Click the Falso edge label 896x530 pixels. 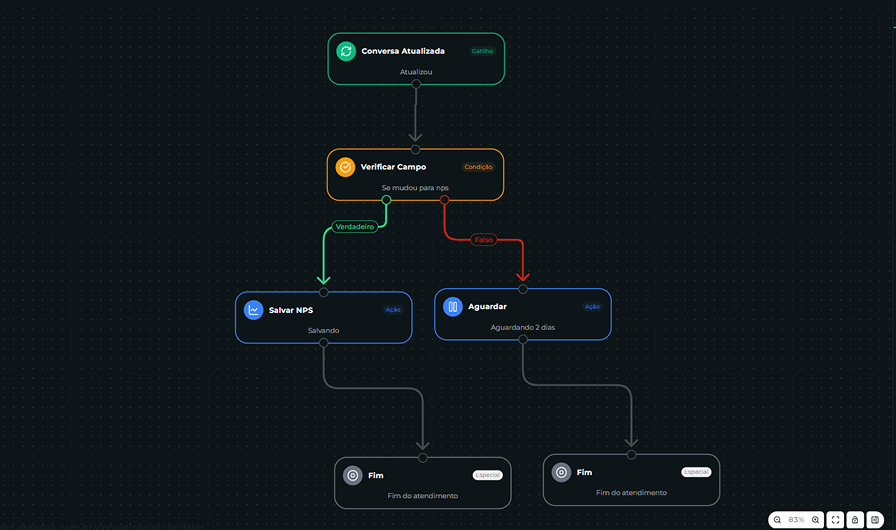483,240
